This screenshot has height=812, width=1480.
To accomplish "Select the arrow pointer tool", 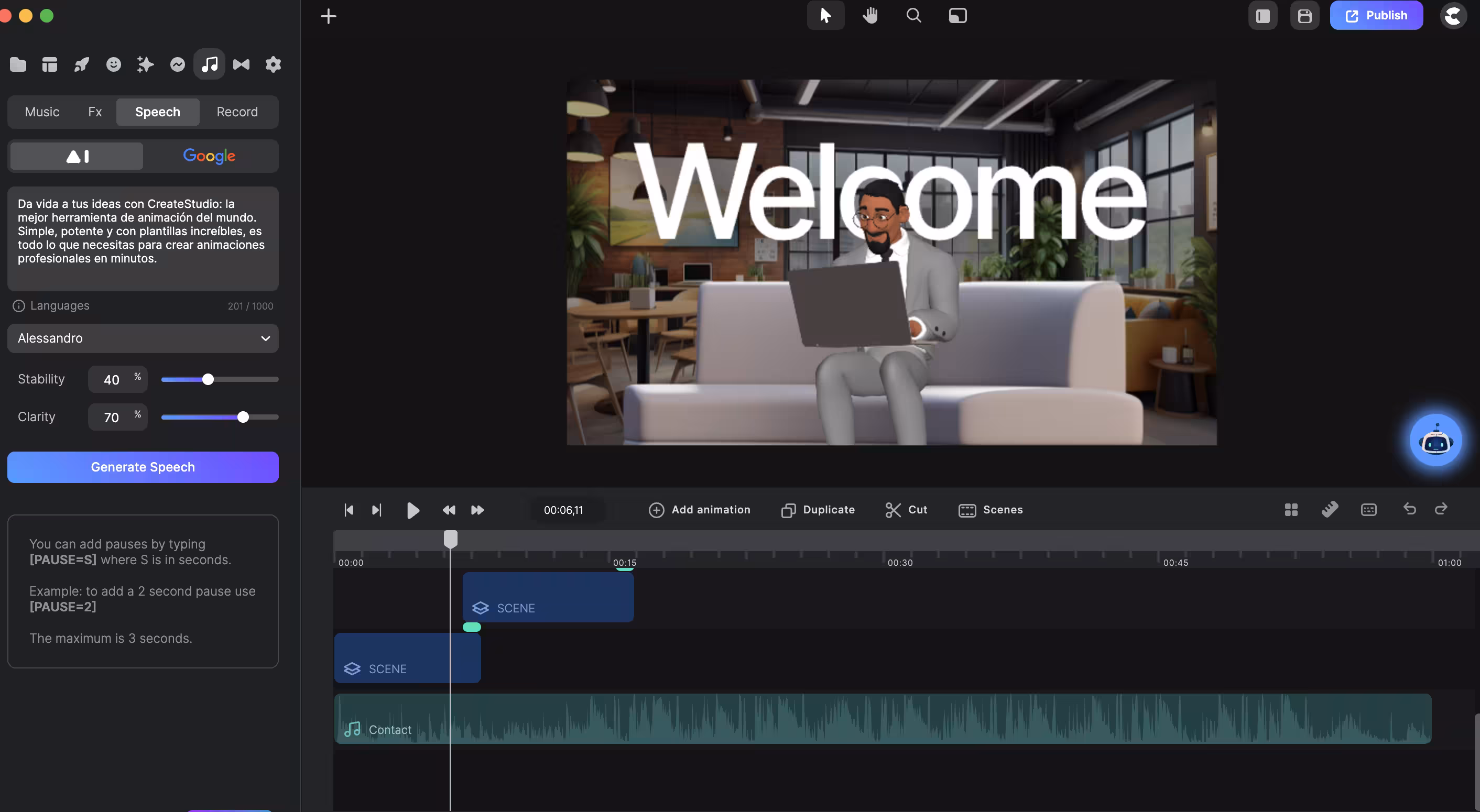I will 825,16.
